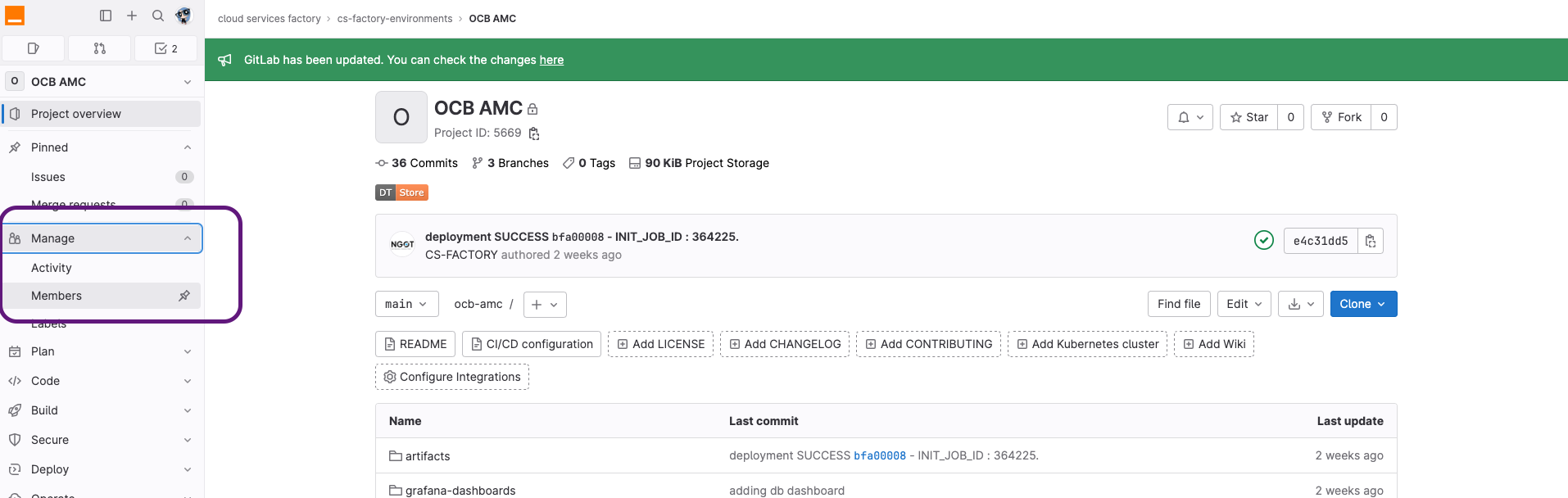The width and height of the screenshot is (1568, 498).
Task: Unpin Members from the sidebar
Action: (x=184, y=296)
